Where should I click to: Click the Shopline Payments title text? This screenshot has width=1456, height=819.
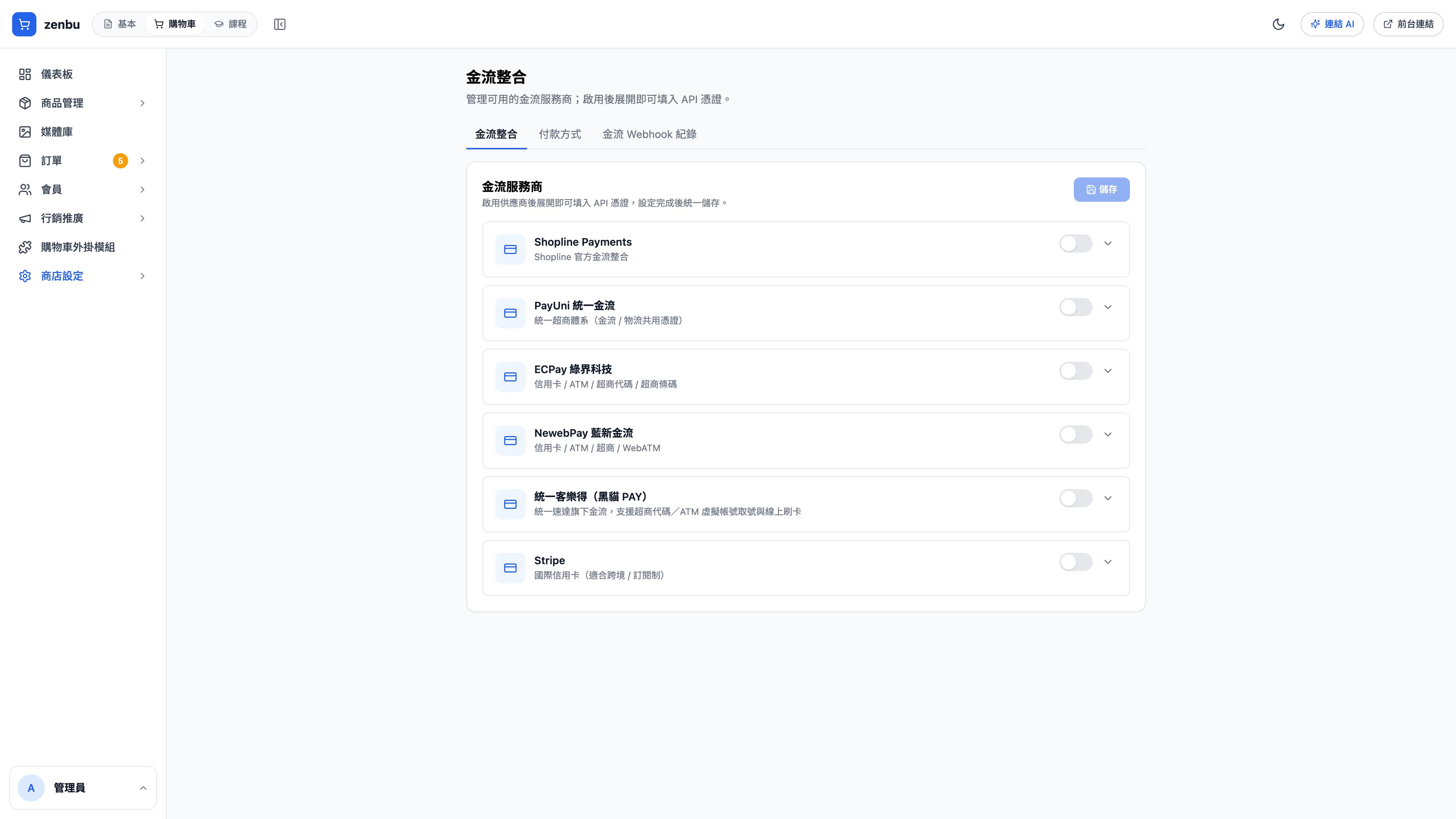(x=583, y=242)
